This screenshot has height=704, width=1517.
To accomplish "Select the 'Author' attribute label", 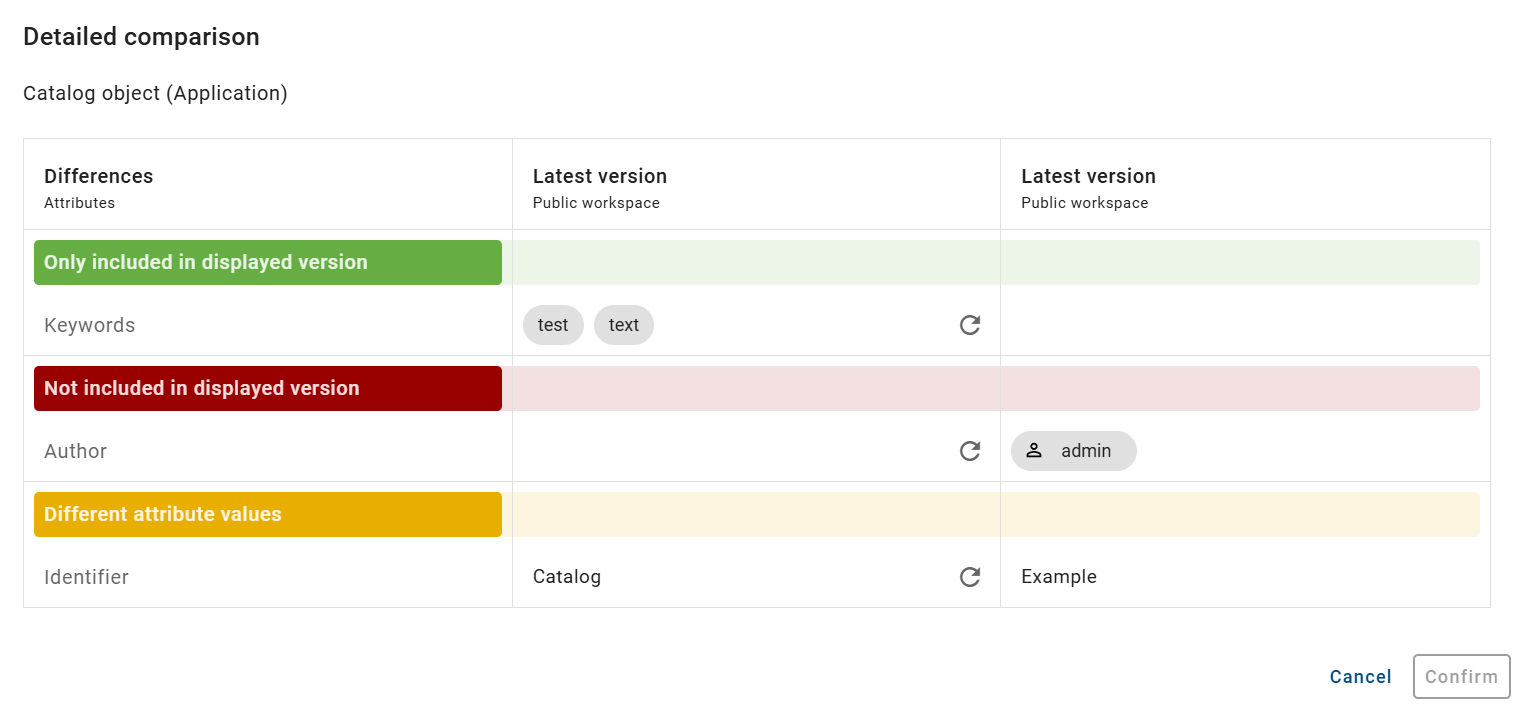I will pos(75,451).
